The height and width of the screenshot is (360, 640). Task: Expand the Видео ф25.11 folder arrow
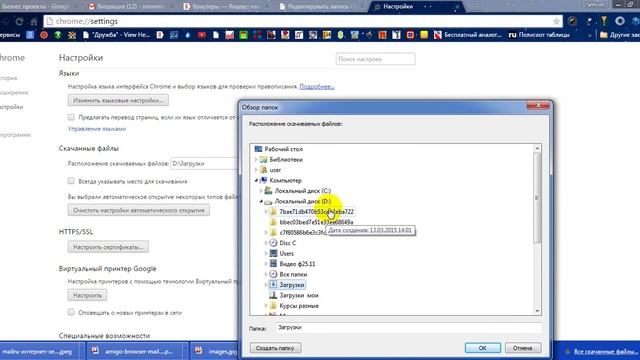pyautogui.click(x=266, y=264)
